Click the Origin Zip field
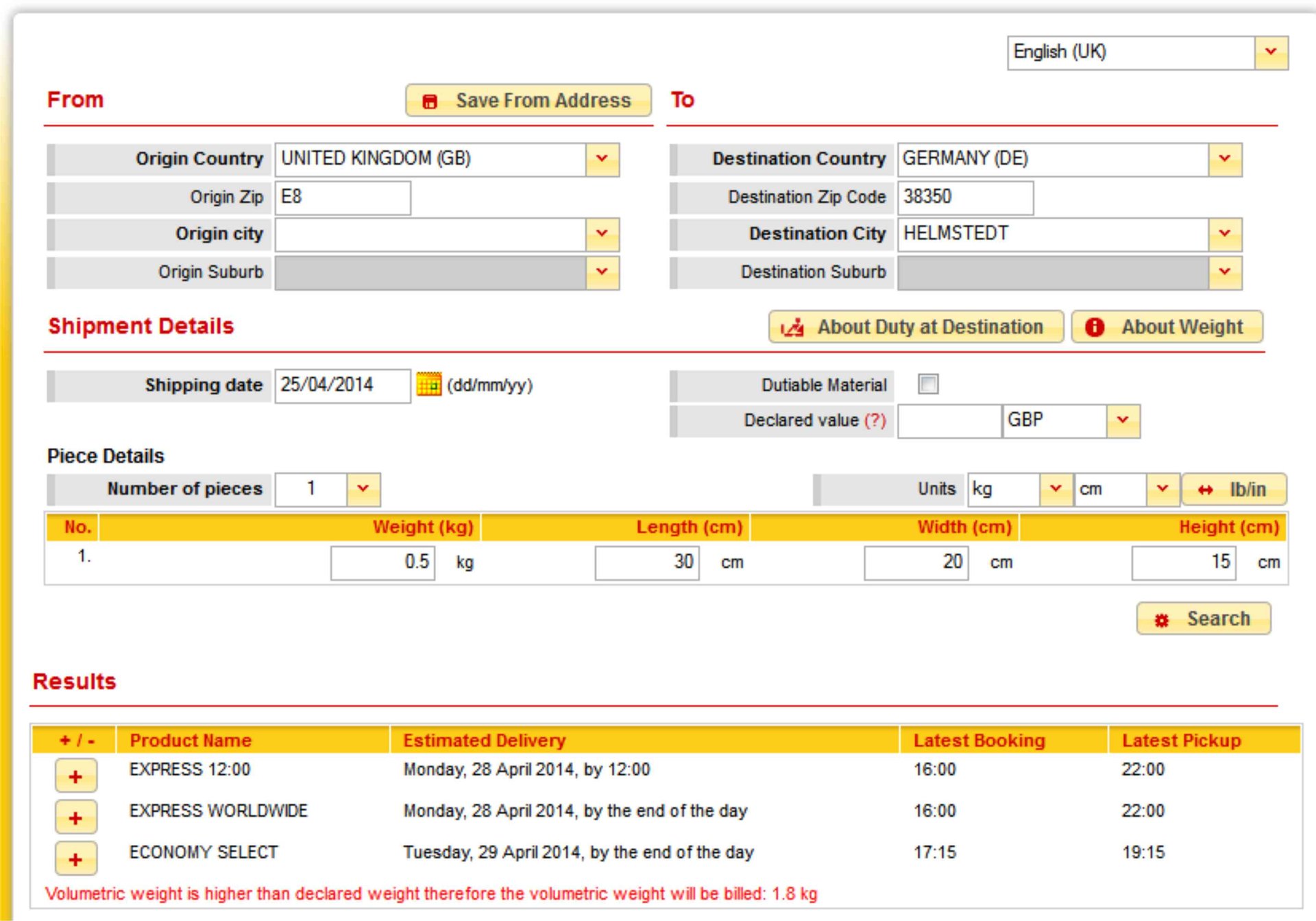This screenshot has width=1316, height=921. pyautogui.click(x=343, y=198)
